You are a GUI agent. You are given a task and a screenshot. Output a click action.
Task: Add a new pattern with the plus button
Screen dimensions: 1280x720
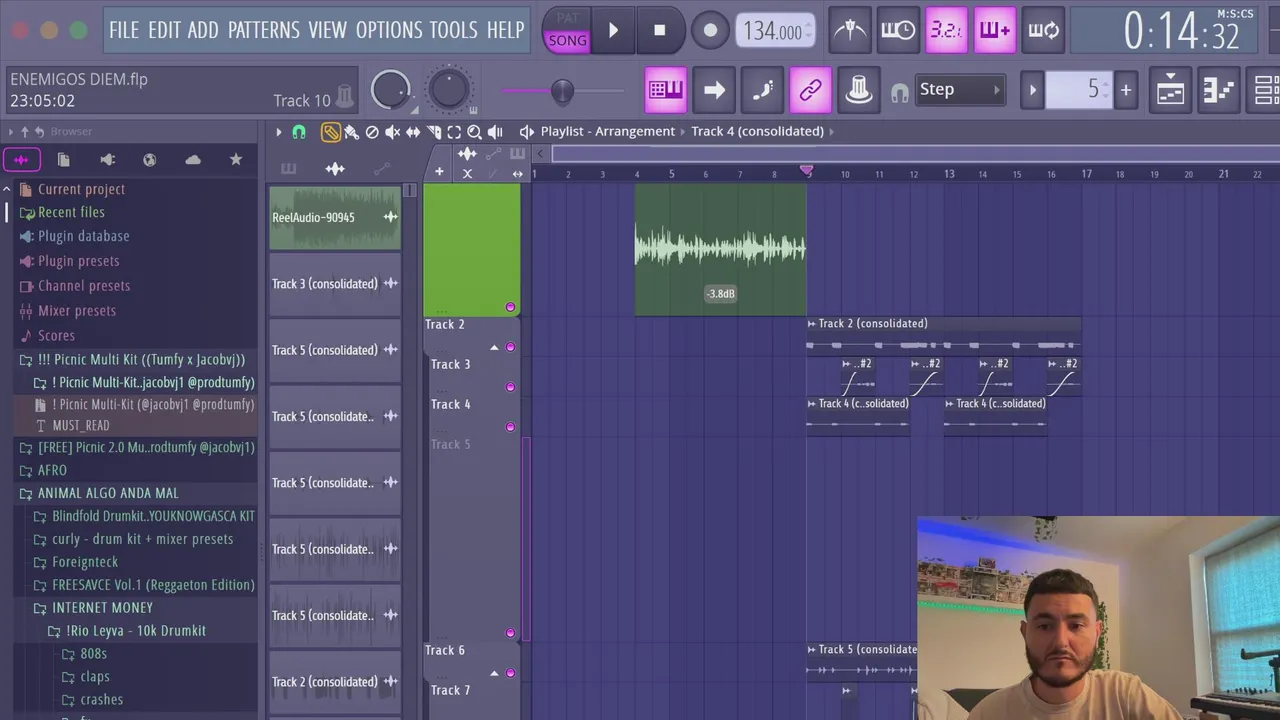point(1125,90)
